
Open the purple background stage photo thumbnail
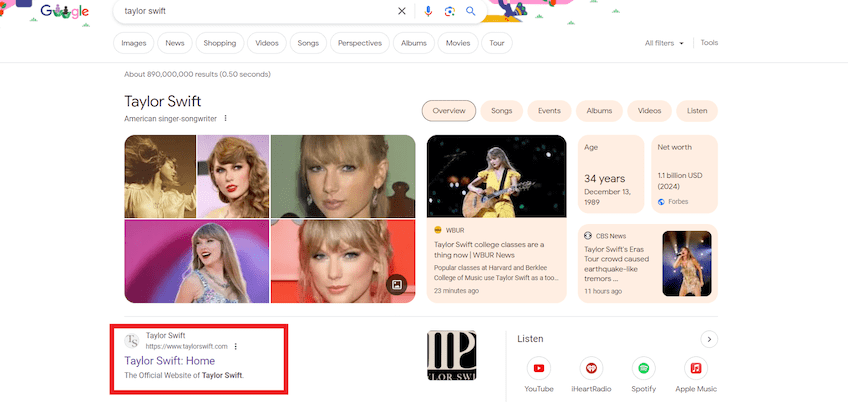[197, 261]
